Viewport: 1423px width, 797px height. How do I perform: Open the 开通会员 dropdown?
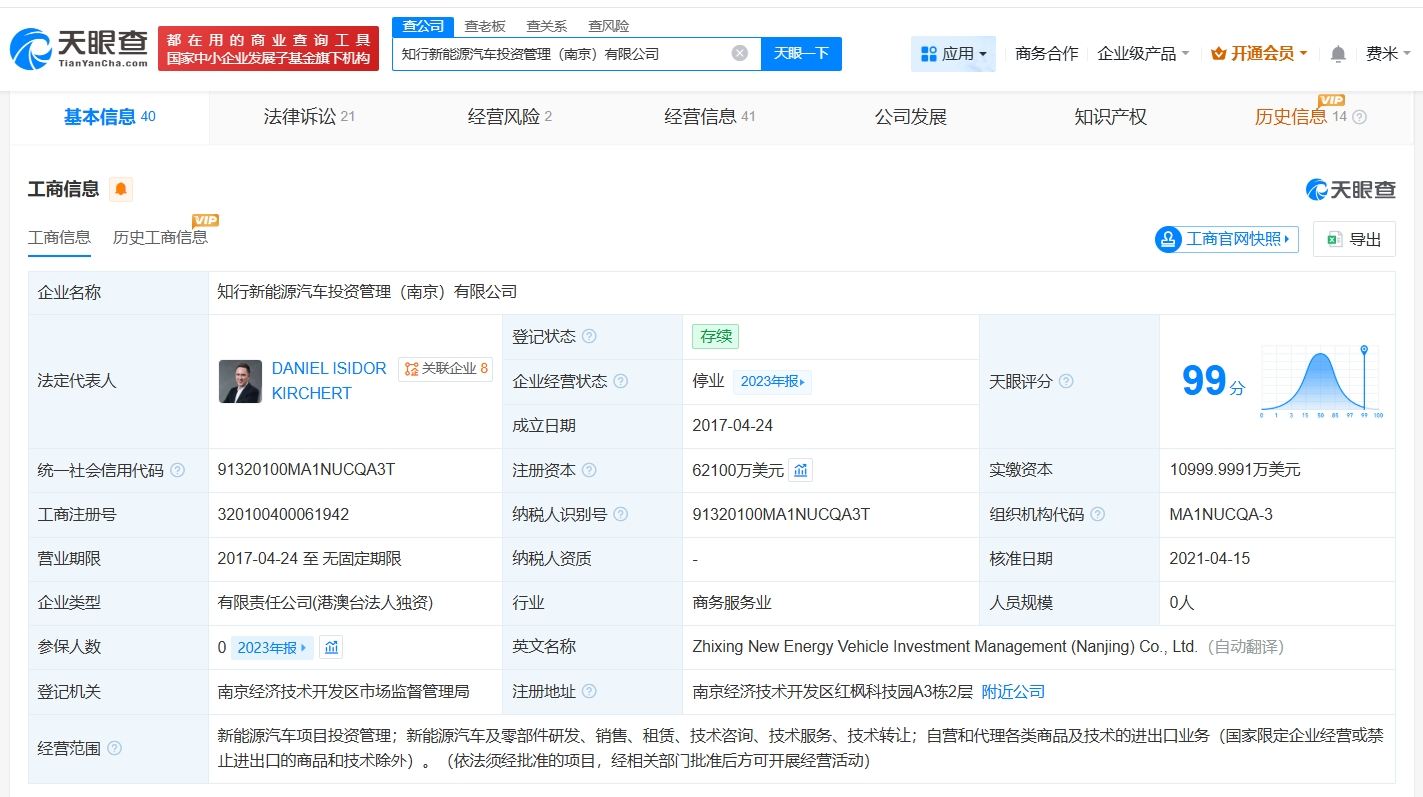point(1259,54)
